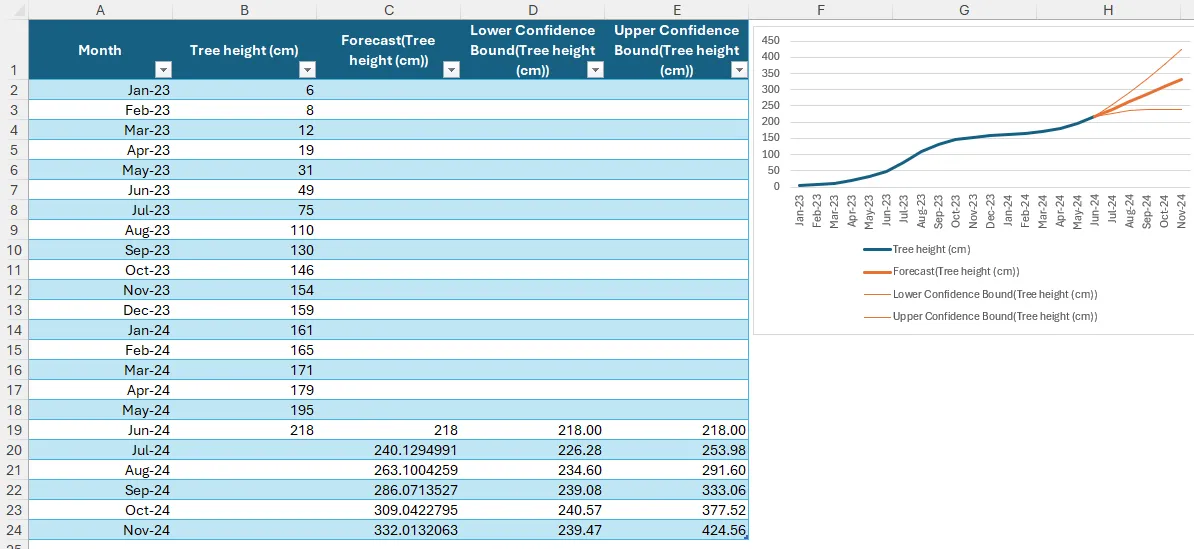
Task: Select column B header
Action: (x=244, y=10)
